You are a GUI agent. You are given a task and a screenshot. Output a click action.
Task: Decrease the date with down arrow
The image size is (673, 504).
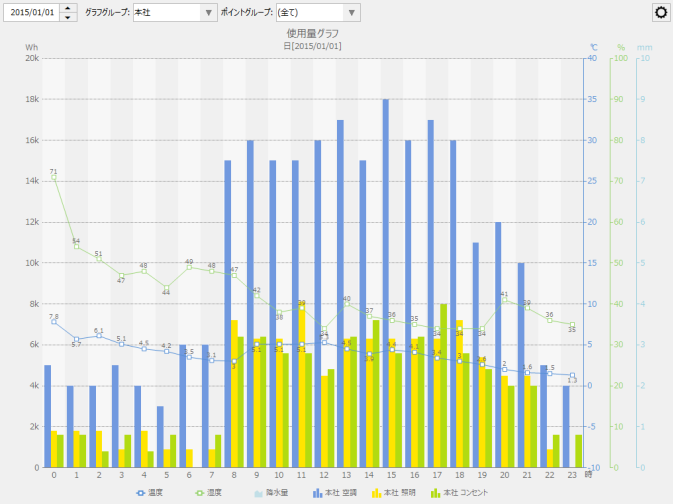click(67, 17)
